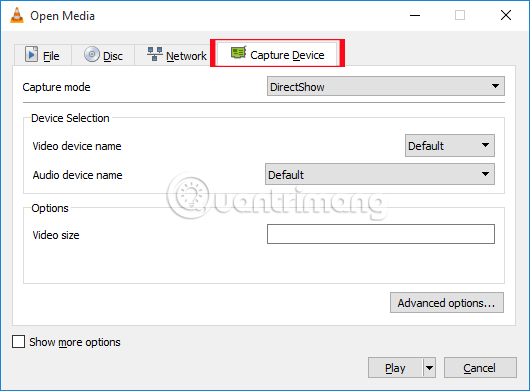Click the Device Selection group title

pos(70,118)
